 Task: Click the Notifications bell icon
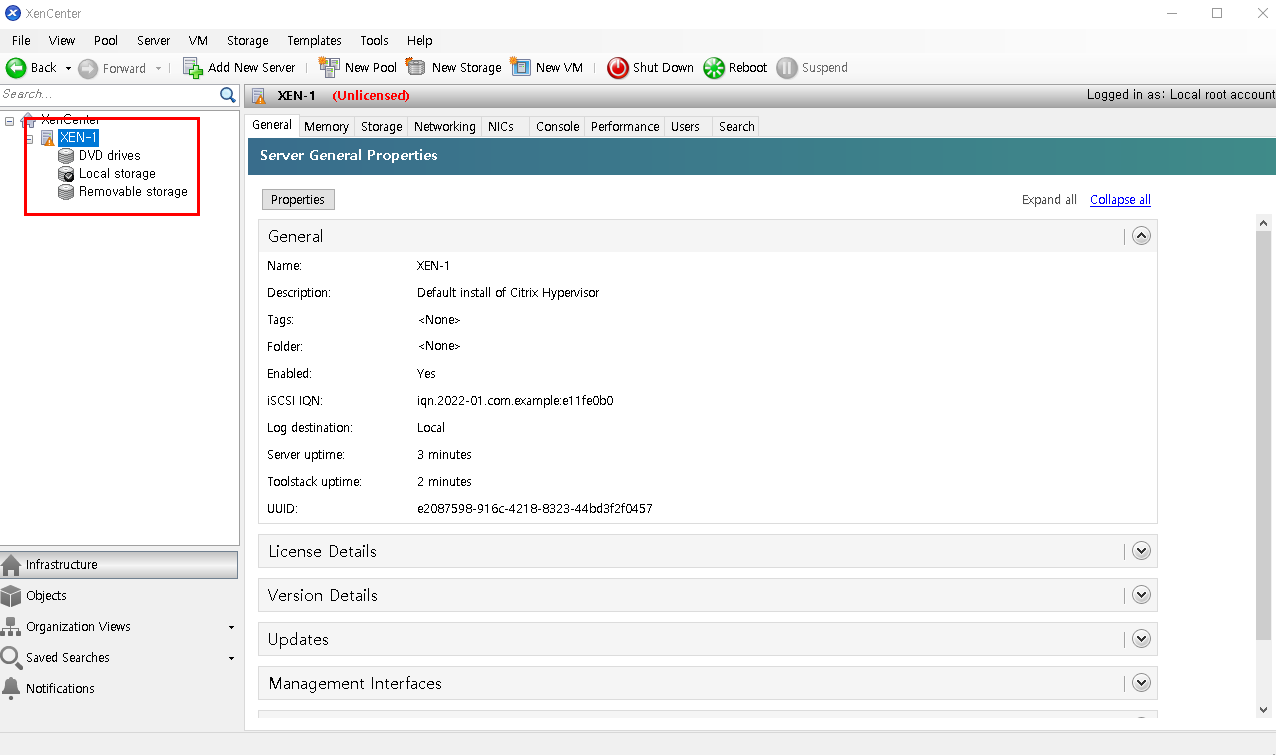click(x=11, y=689)
